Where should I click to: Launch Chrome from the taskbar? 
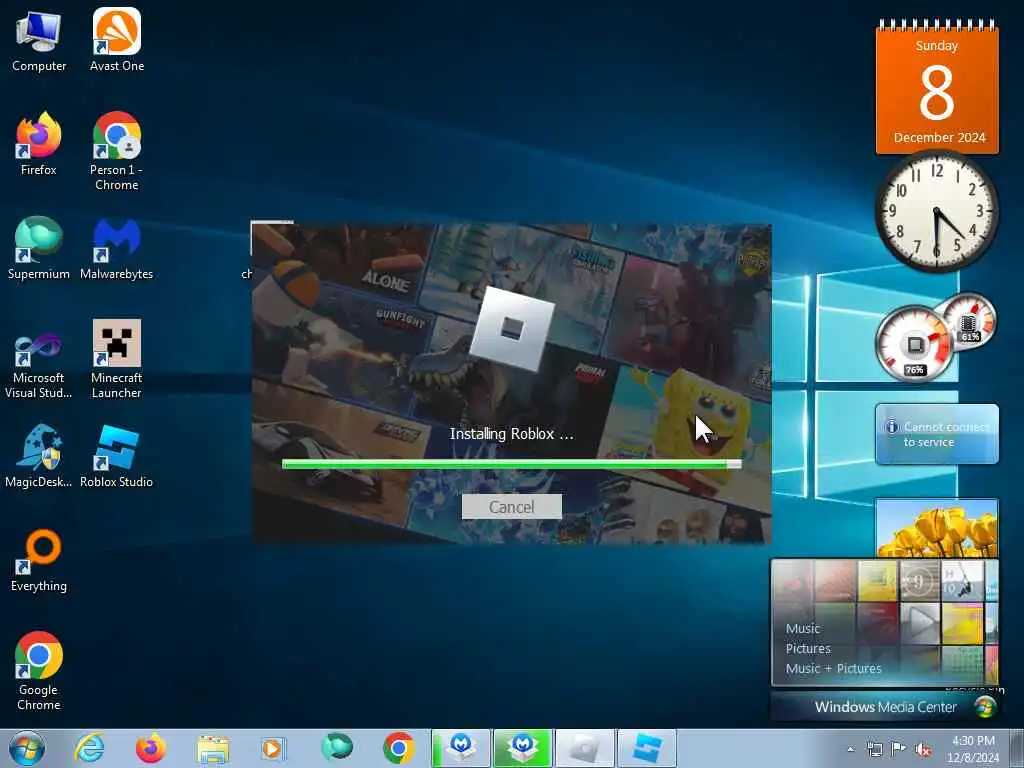tap(398, 748)
